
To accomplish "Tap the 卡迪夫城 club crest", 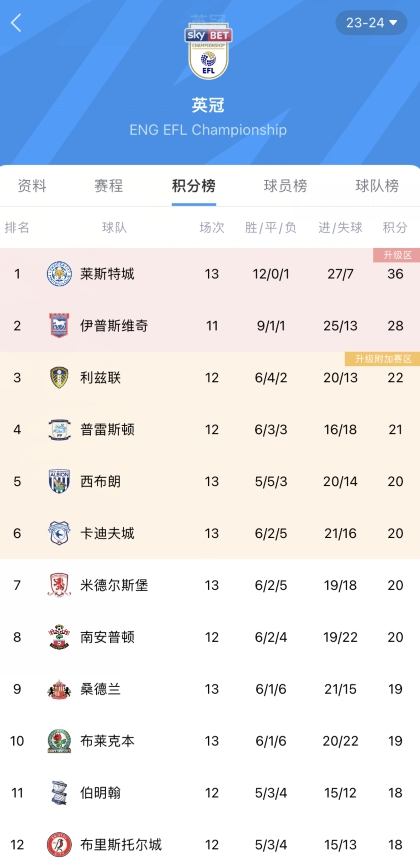I will (59, 533).
